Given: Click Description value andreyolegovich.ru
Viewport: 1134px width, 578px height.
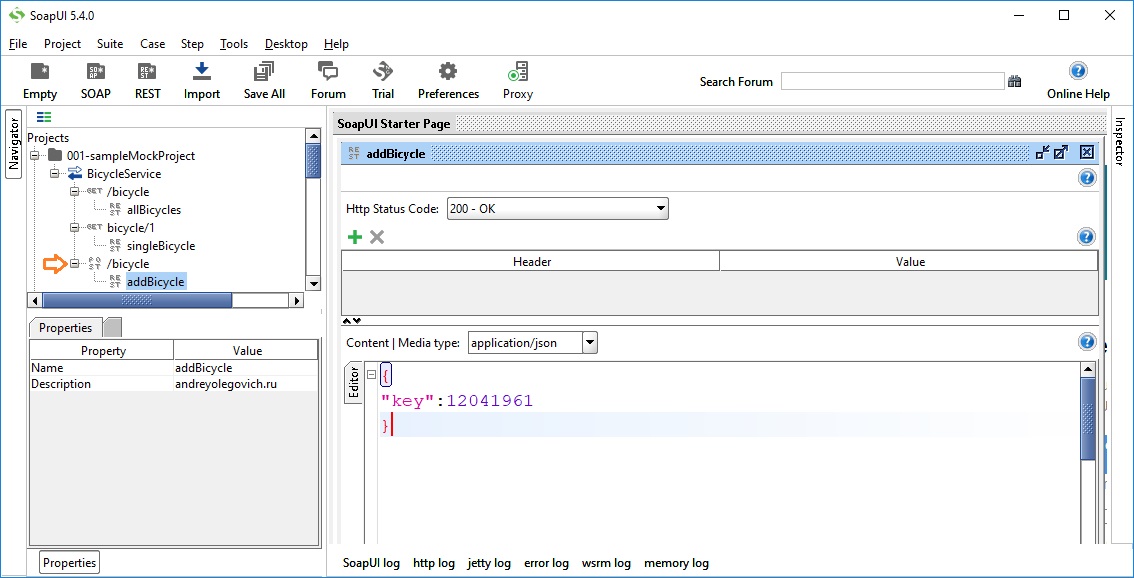Looking at the screenshot, I should pyautogui.click(x=226, y=384).
